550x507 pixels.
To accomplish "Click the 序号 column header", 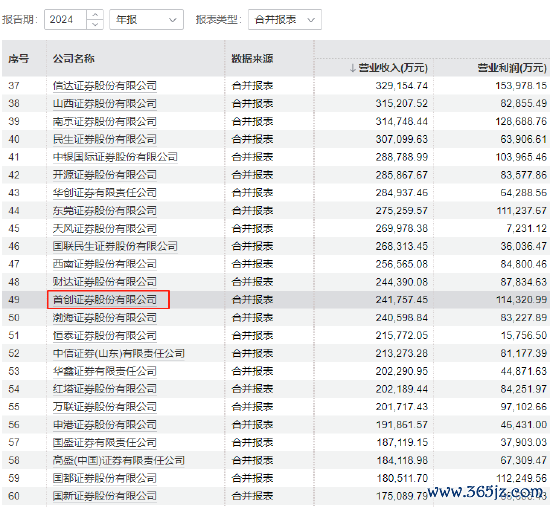I will pyautogui.click(x=19, y=58).
